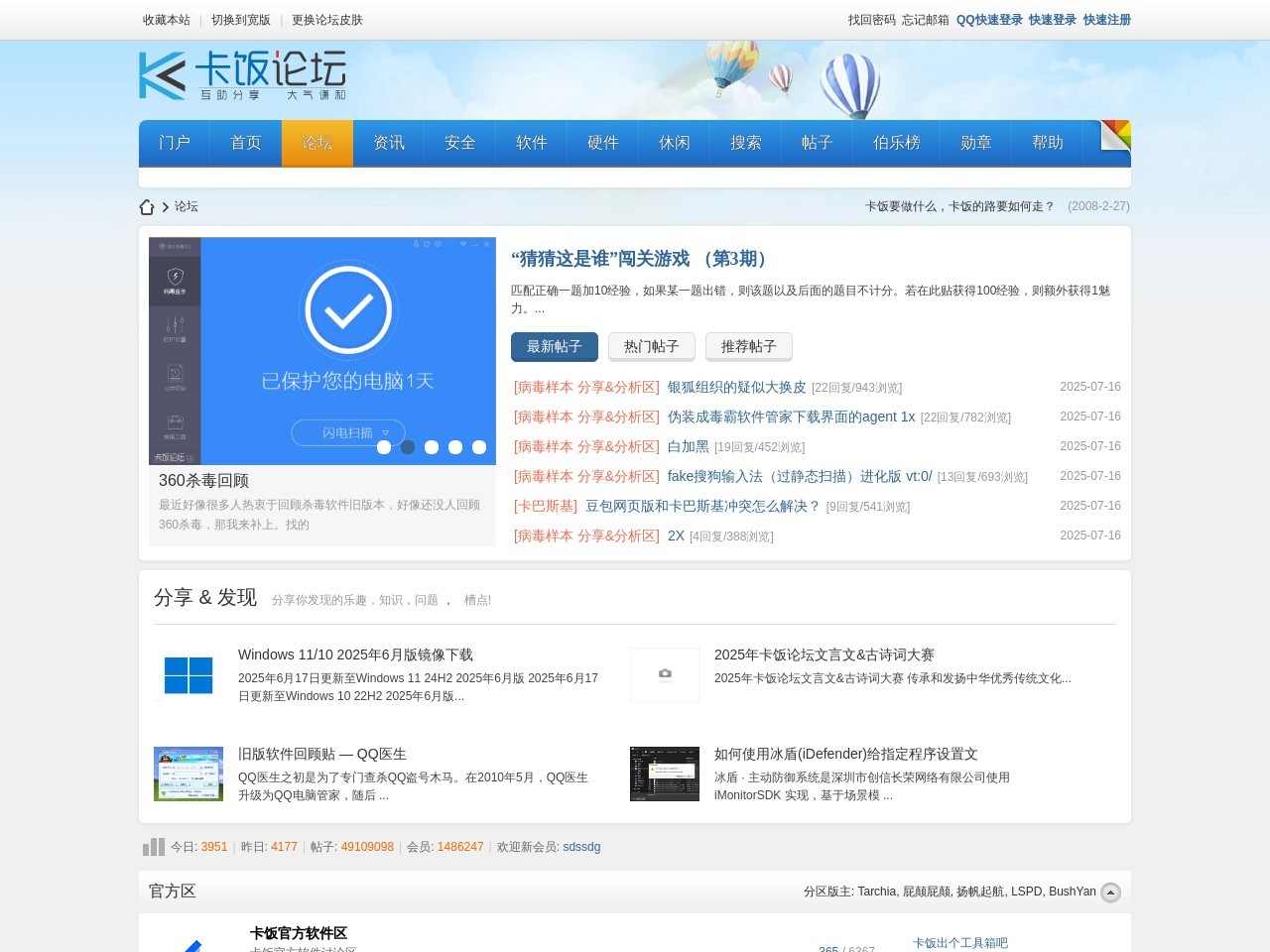Screen dimensions: 1270x952
Task: Open the 安全 navigation menu item
Action: [459, 143]
